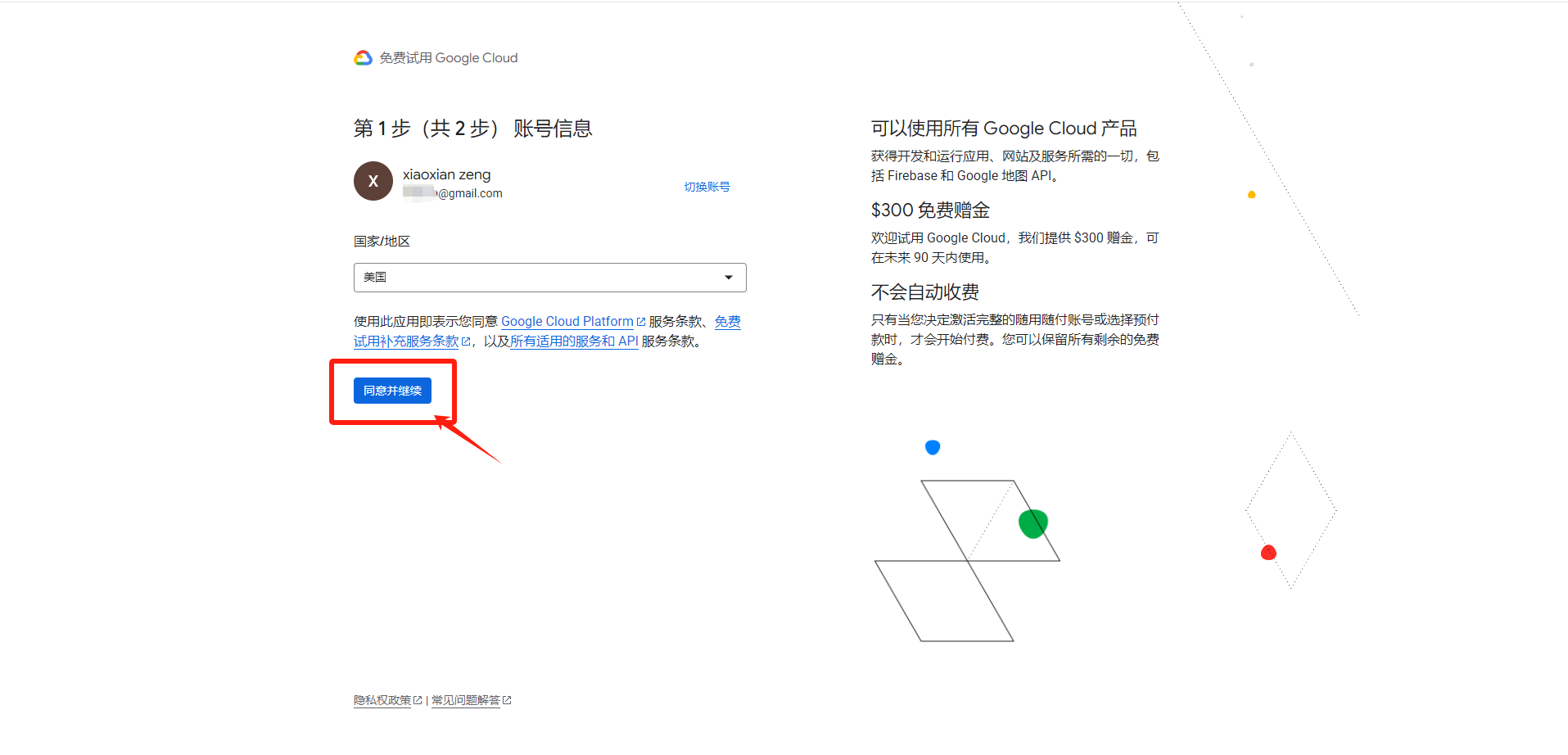Click the heading 可以使用所有 Google Cloud 产品

pyautogui.click(x=1004, y=129)
